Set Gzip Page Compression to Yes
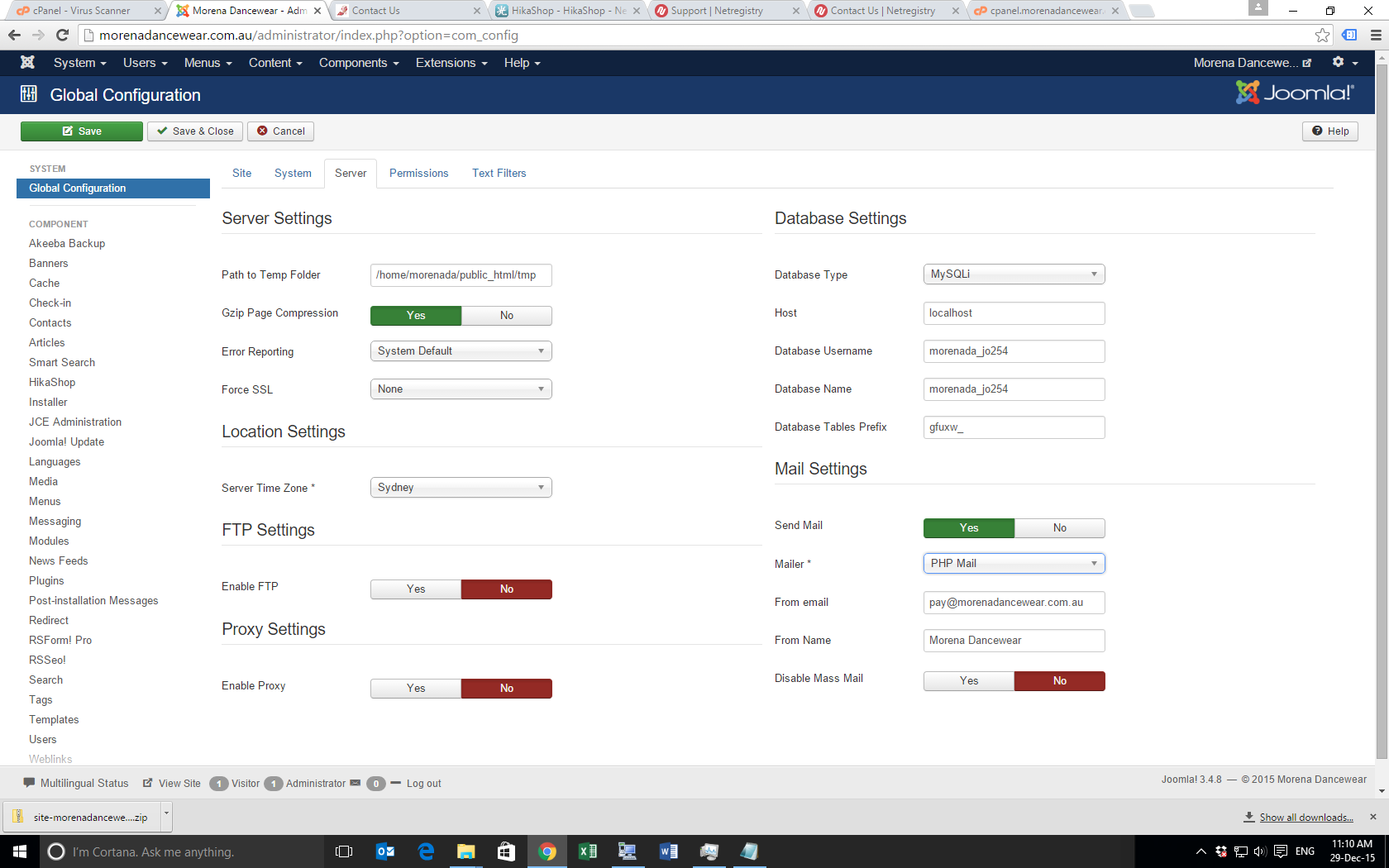The image size is (1389, 868). pos(416,316)
